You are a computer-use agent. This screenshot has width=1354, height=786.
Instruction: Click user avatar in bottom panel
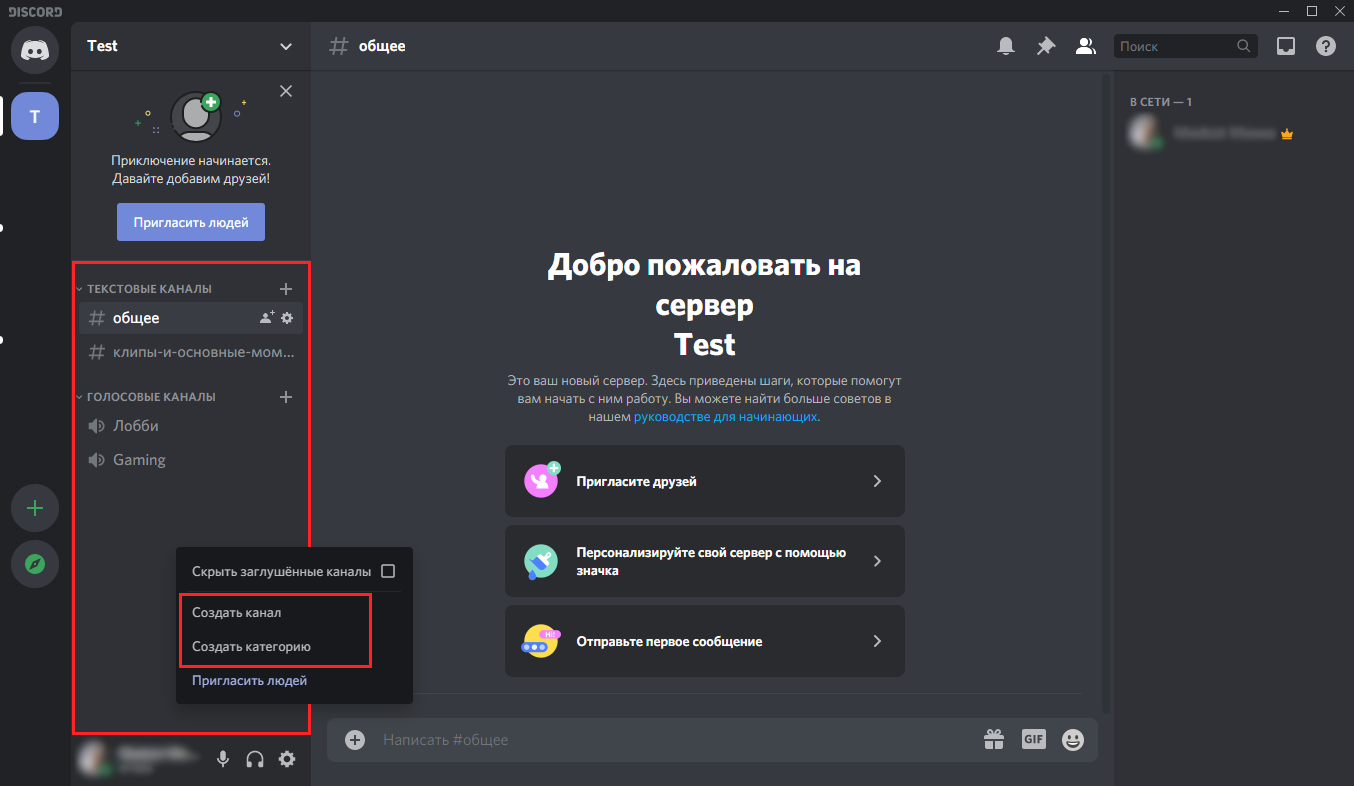[94, 758]
